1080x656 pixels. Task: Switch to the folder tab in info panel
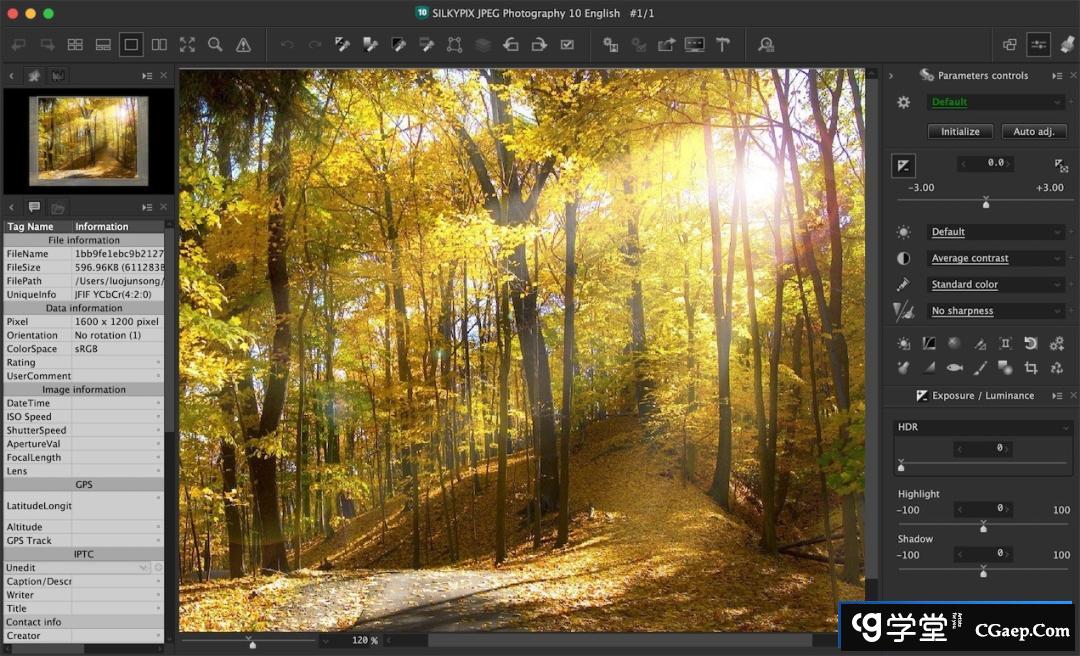(58, 207)
